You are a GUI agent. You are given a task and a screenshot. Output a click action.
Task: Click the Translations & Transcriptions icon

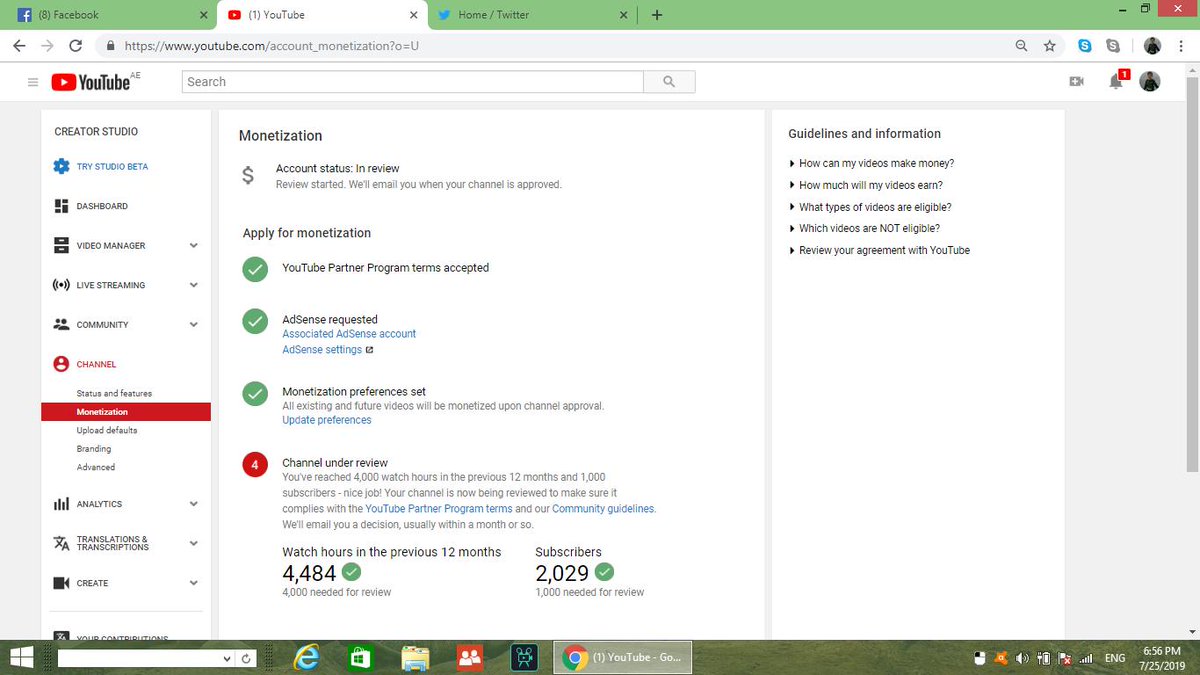click(61, 543)
